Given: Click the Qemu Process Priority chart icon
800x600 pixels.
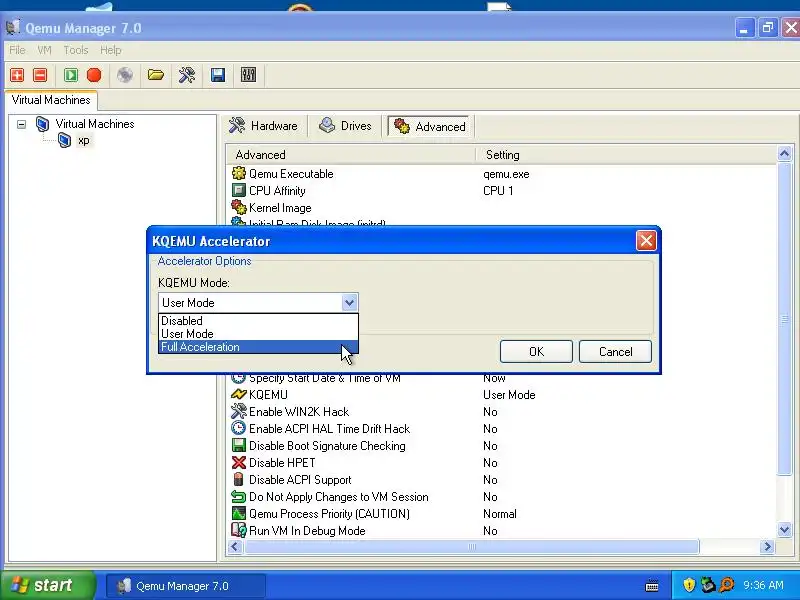Looking at the screenshot, I should [238, 513].
